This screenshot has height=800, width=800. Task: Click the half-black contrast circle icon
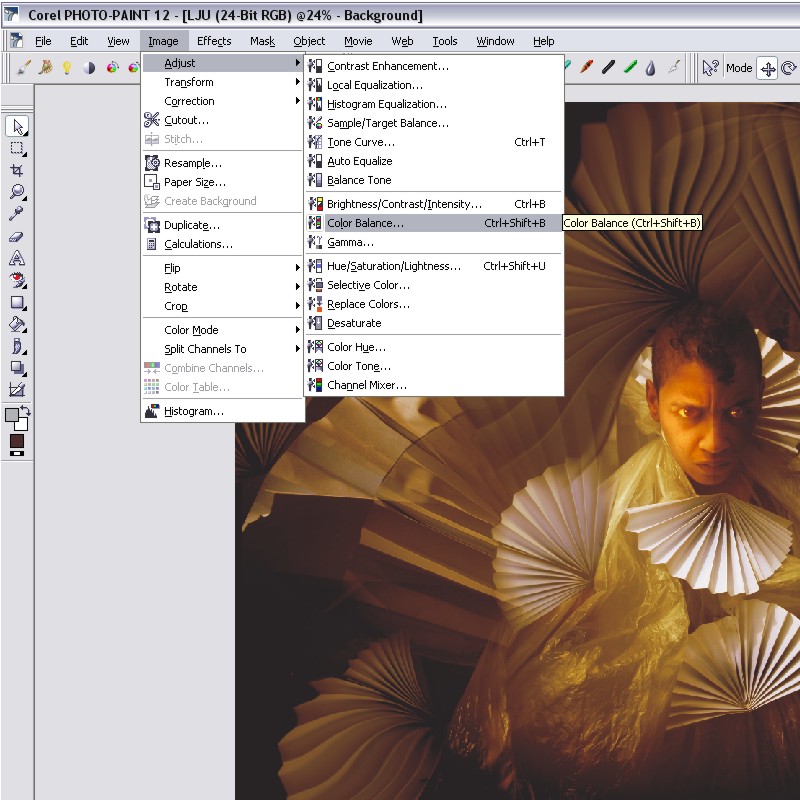pyautogui.click(x=89, y=67)
